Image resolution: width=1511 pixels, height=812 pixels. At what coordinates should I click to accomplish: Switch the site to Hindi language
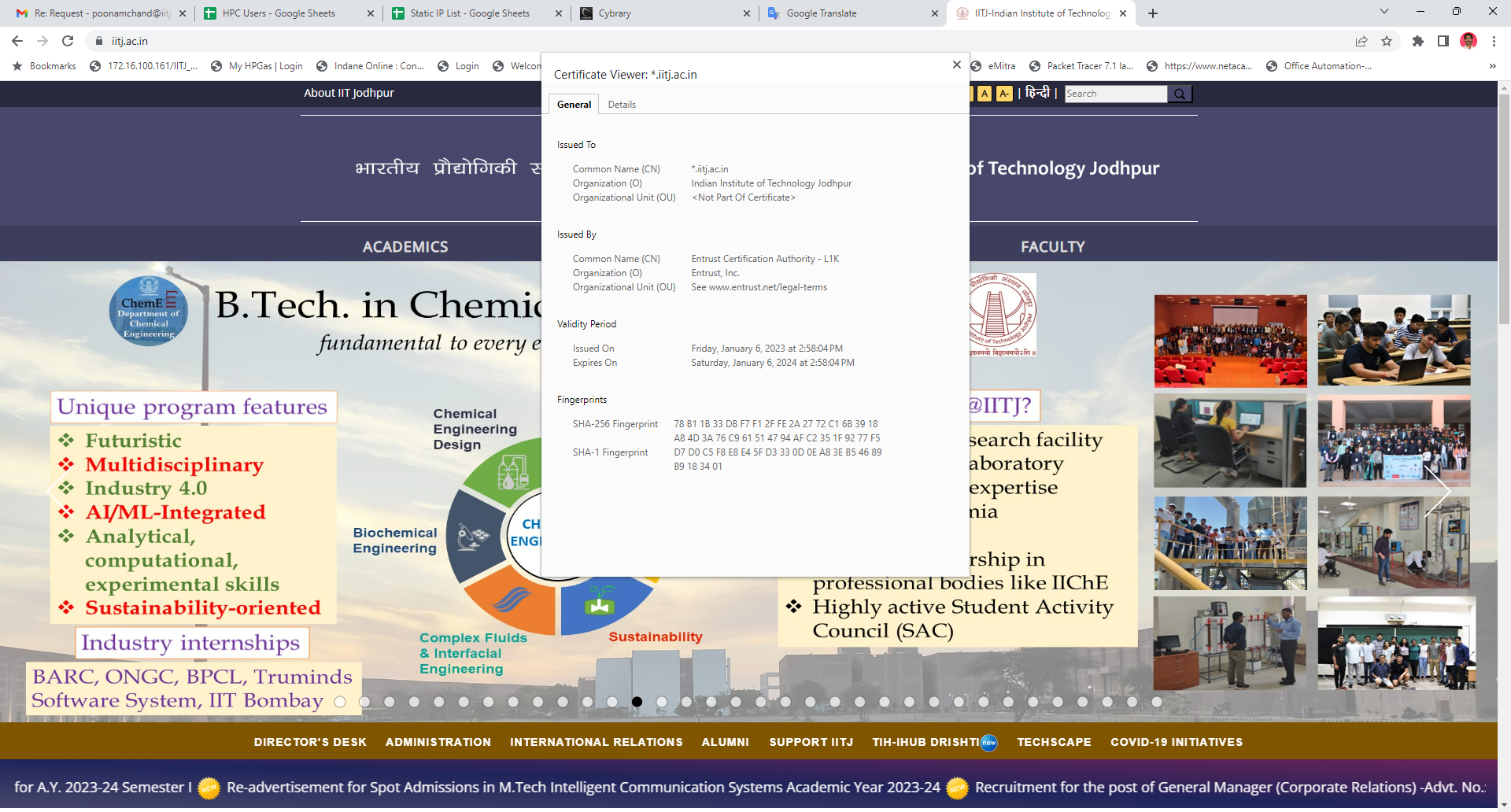coord(1037,93)
